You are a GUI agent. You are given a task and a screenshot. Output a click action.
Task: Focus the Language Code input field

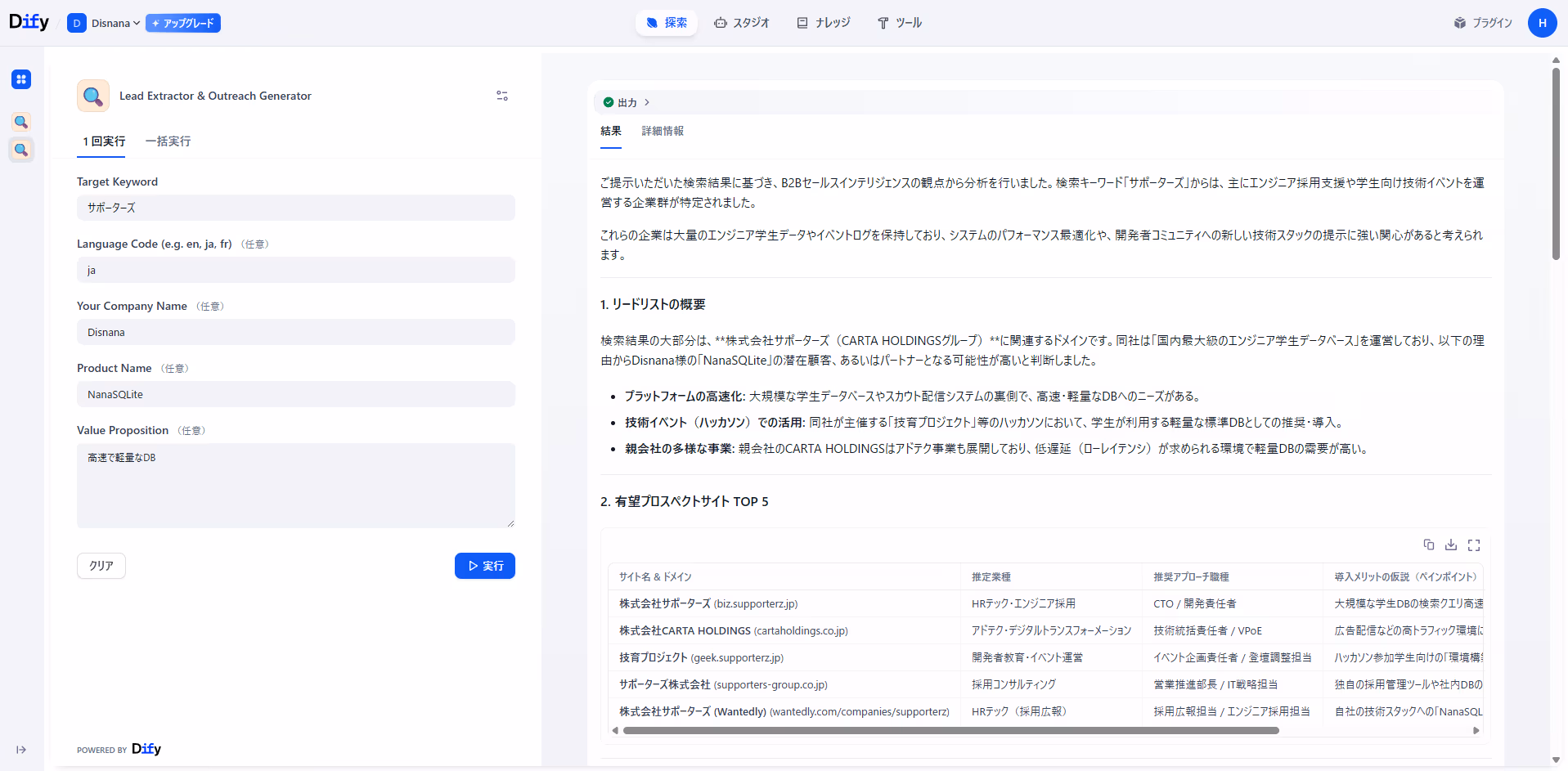click(296, 270)
